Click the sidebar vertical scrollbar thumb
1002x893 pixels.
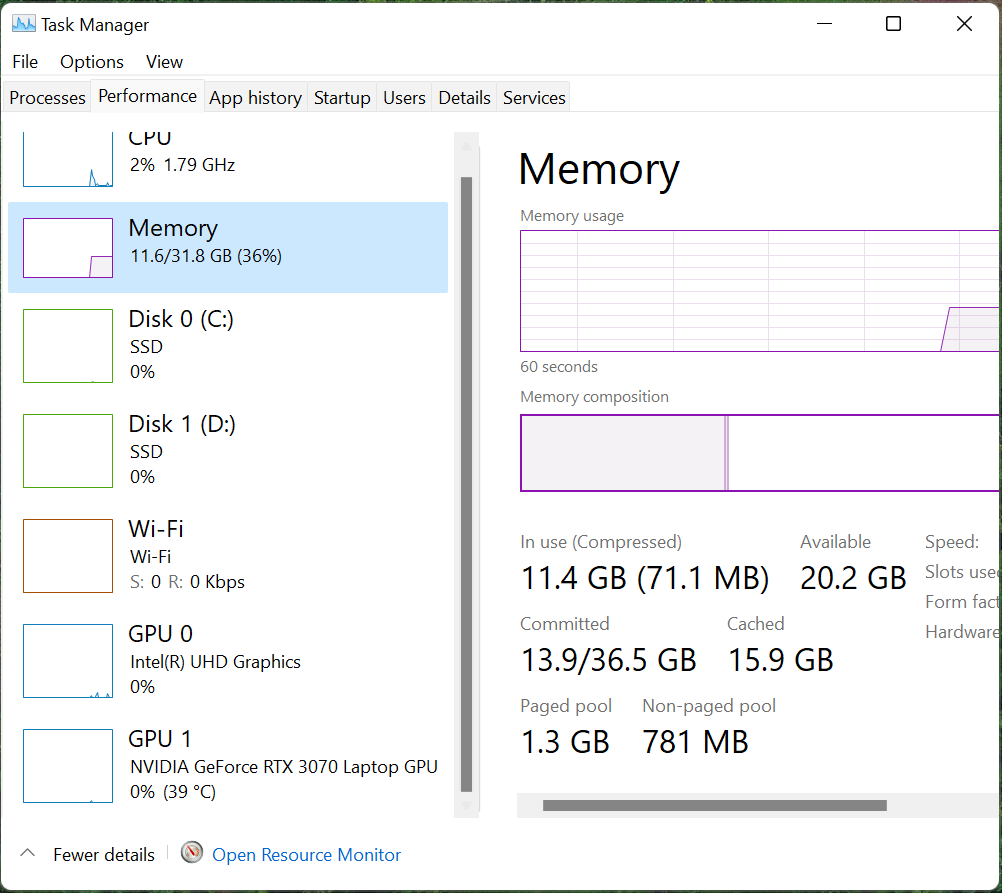tap(466, 485)
